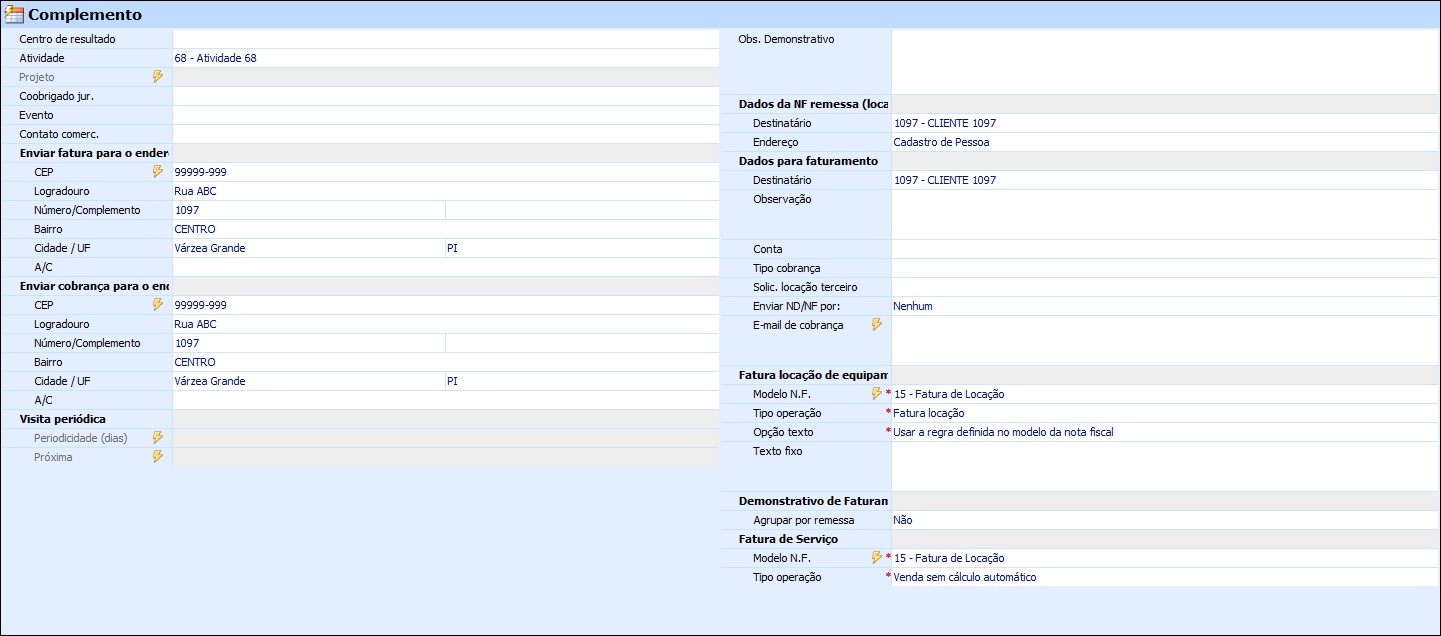
Task: Click the "Visita periódica" section header
Action: coord(63,419)
